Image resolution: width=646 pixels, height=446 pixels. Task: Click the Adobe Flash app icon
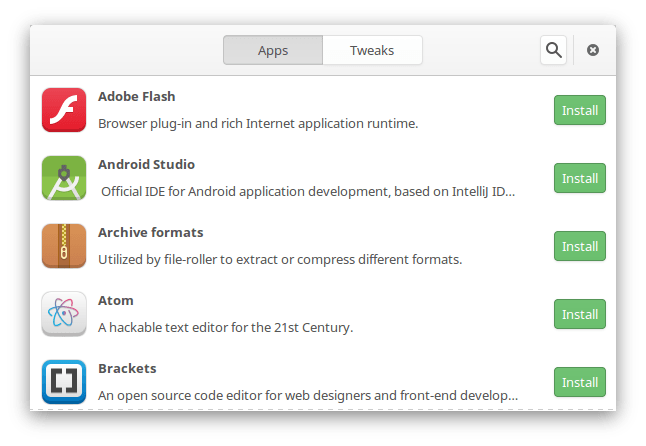pos(64,110)
